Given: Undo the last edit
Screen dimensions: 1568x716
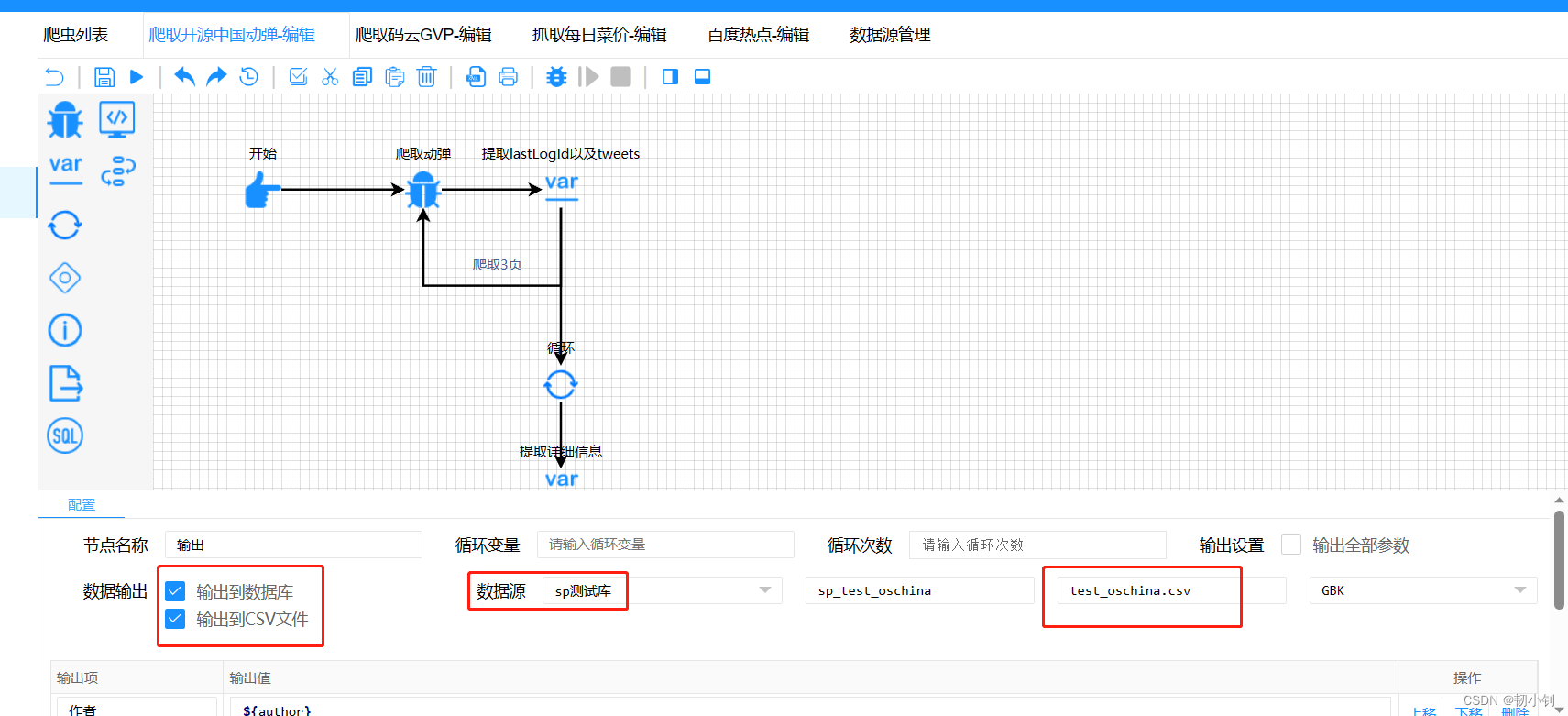Looking at the screenshot, I should 184,77.
